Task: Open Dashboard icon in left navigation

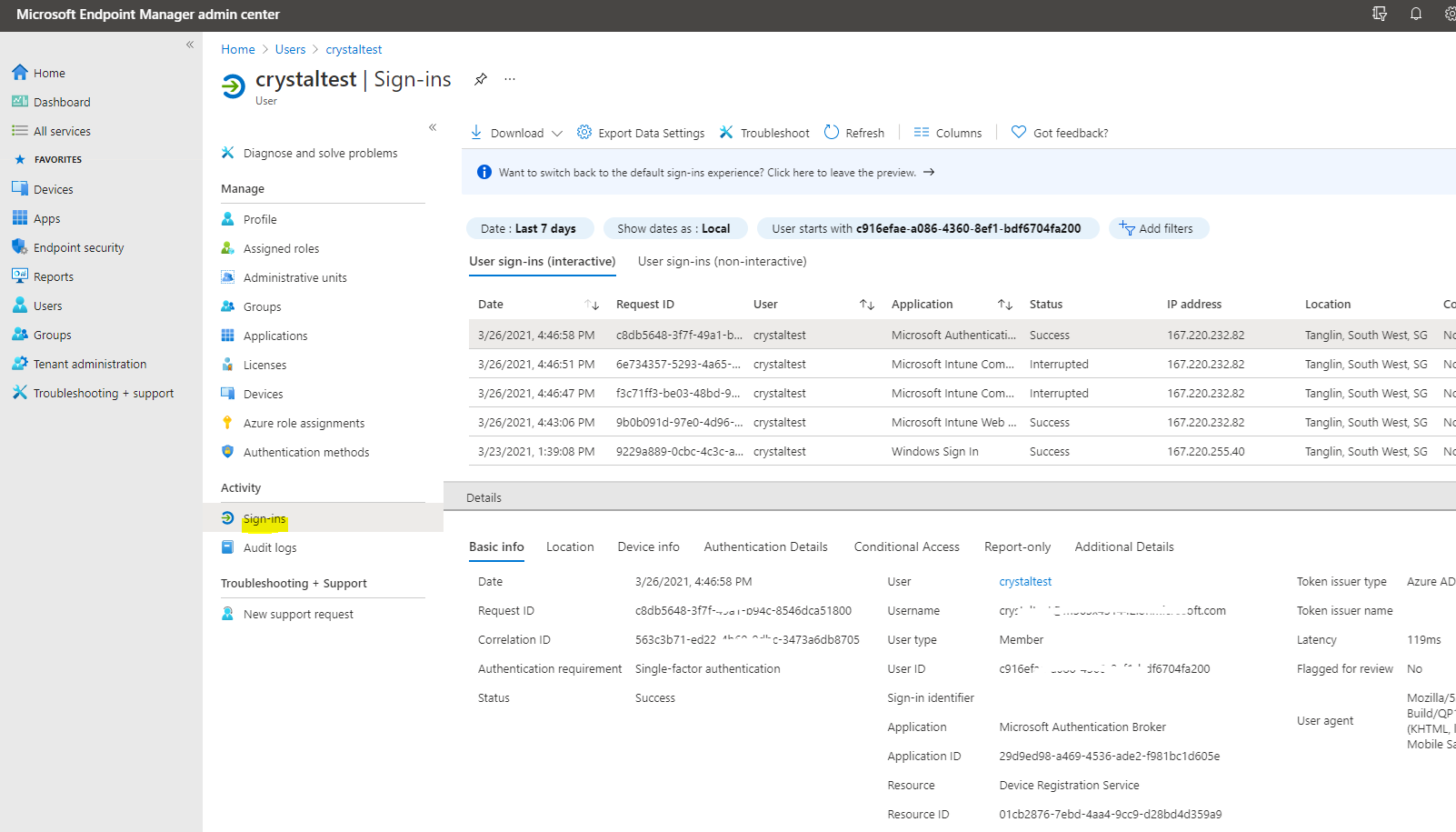Action: [x=20, y=101]
